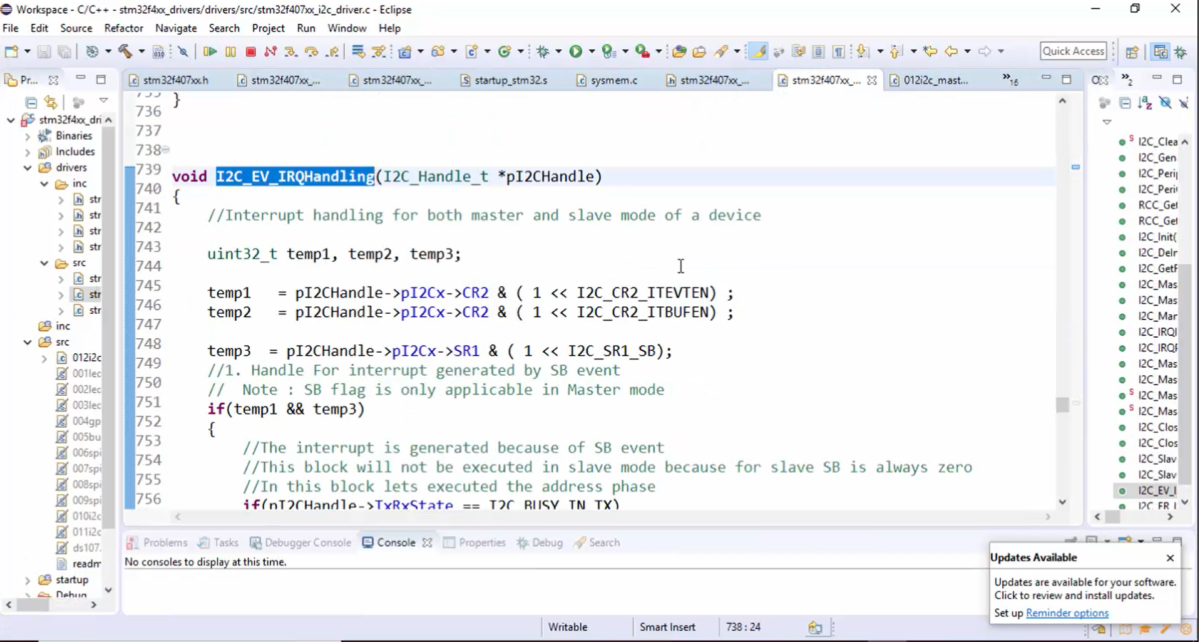The height and width of the screenshot is (642, 1200).
Task: Toggle the Mark Occurrences highlighter icon
Action: pos(758,51)
